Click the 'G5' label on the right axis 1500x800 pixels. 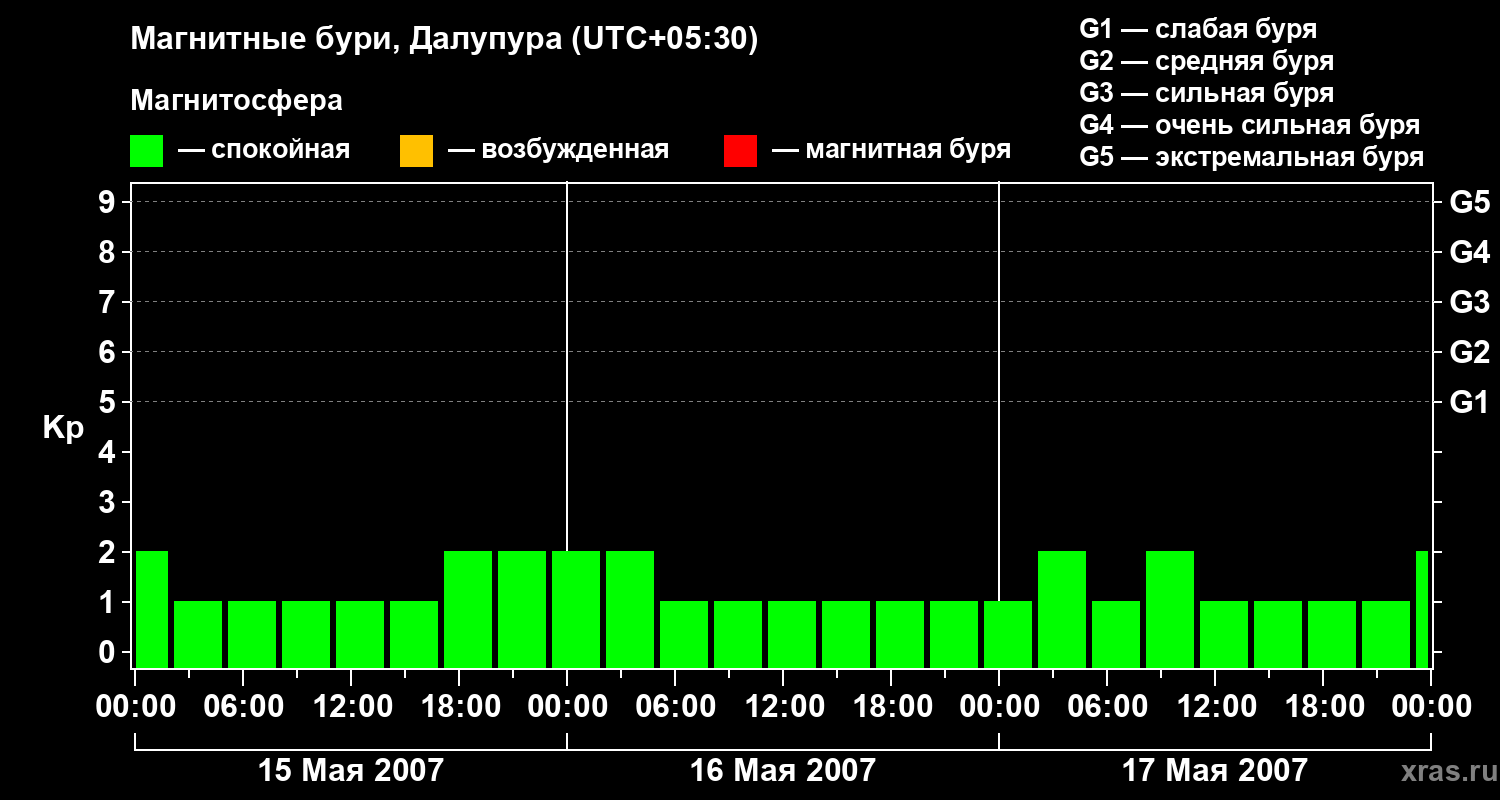click(x=1469, y=202)
